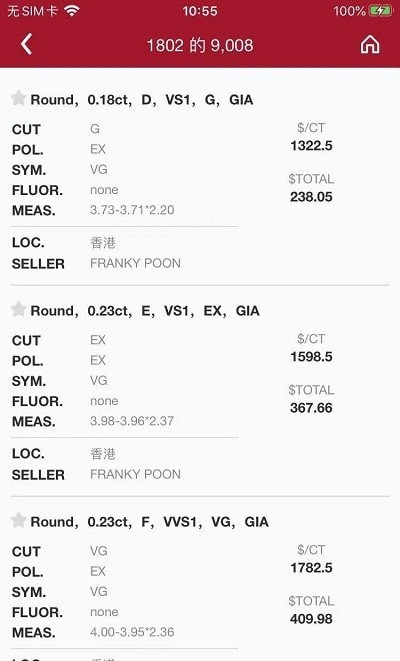Select the 367.66 total price
The width and height of the screenshot is (400, 661).
pos(311,408)
